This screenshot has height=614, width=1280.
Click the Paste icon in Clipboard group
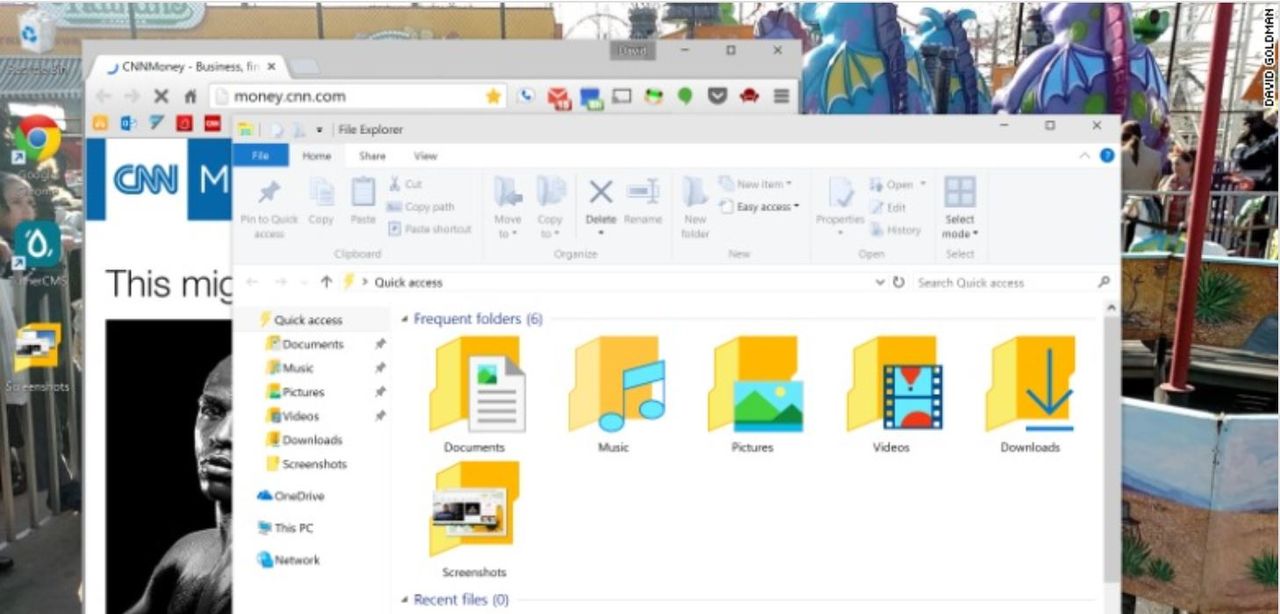coord(363,194)
